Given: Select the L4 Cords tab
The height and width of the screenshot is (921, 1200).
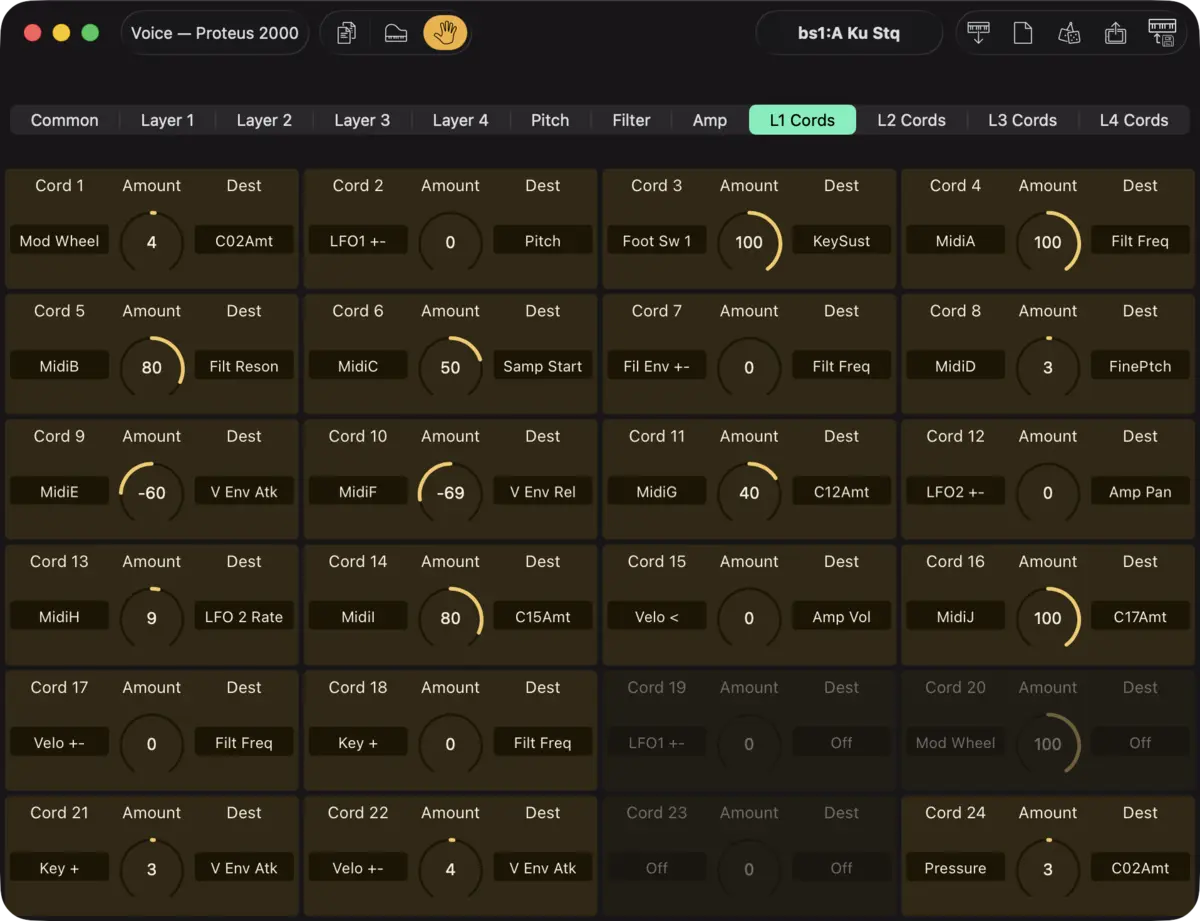Looking at the screenshot, I should click(x=1134, y=120).
